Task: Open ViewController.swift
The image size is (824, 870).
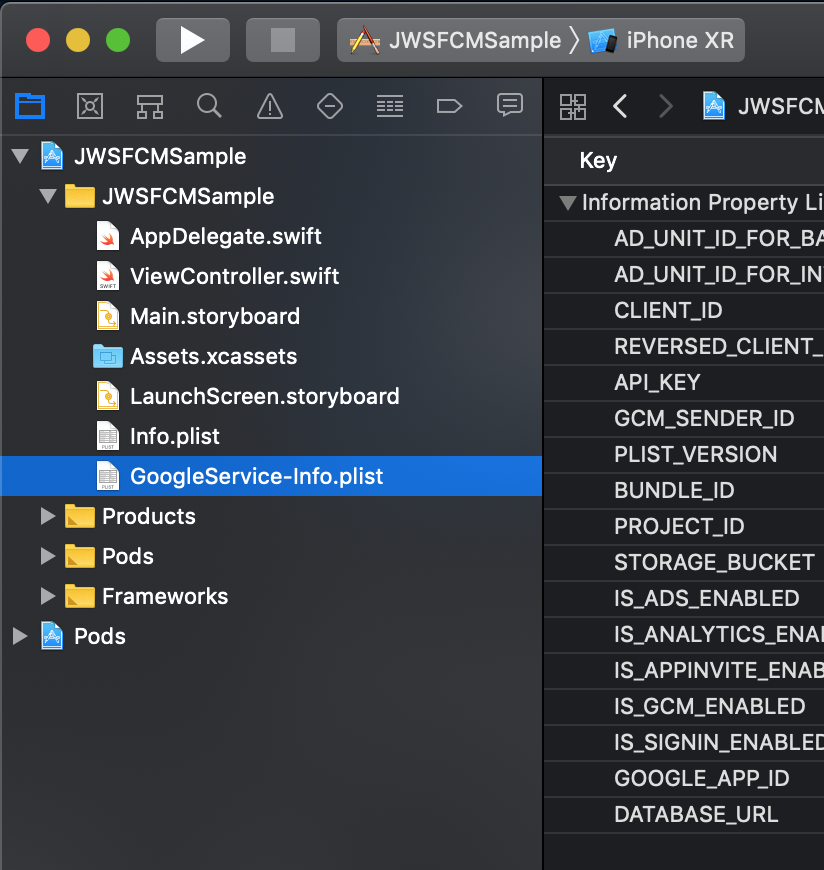Action: [x=271, y=276]
